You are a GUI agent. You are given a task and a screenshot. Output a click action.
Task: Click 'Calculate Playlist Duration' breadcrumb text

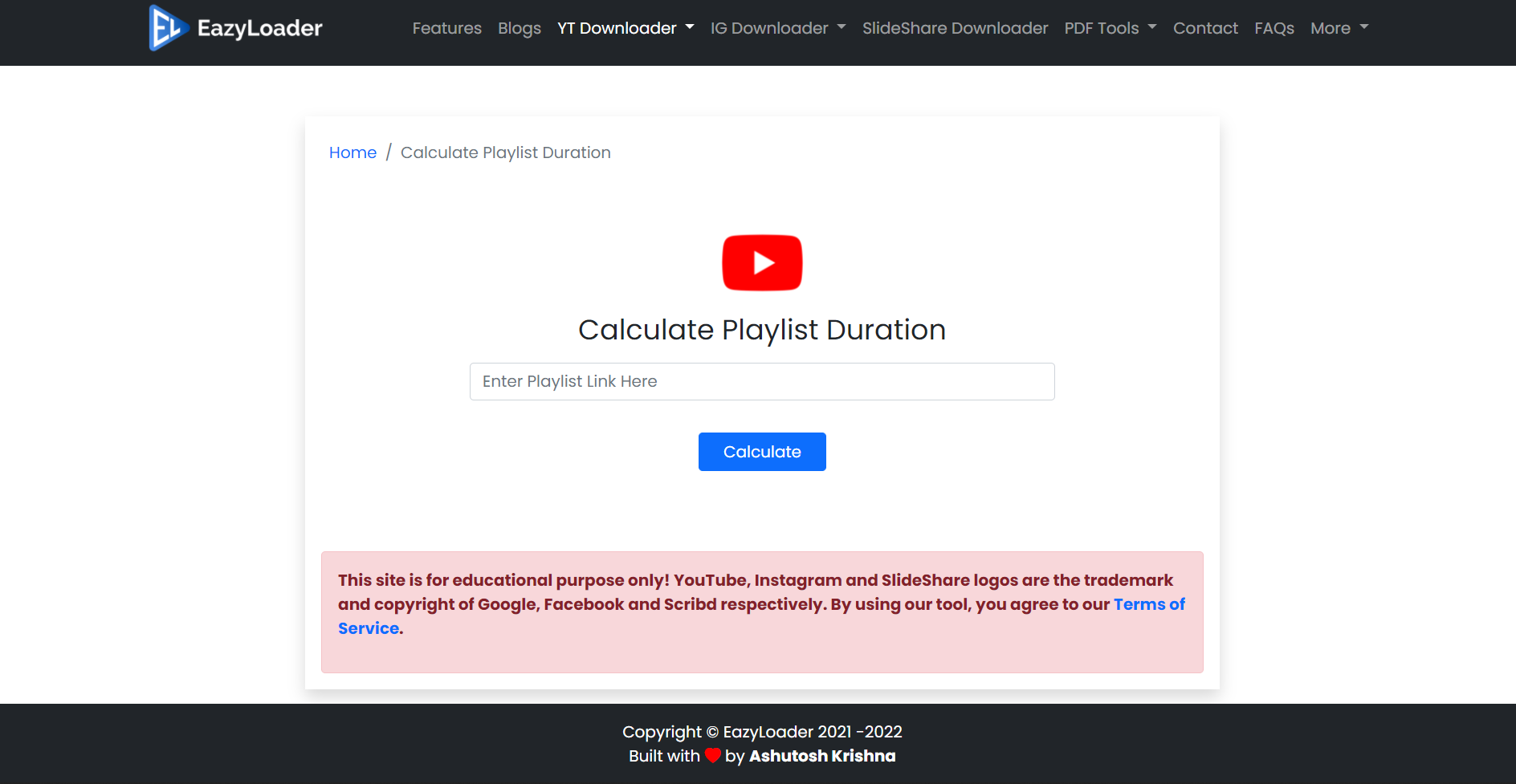[x=506, y=152]
